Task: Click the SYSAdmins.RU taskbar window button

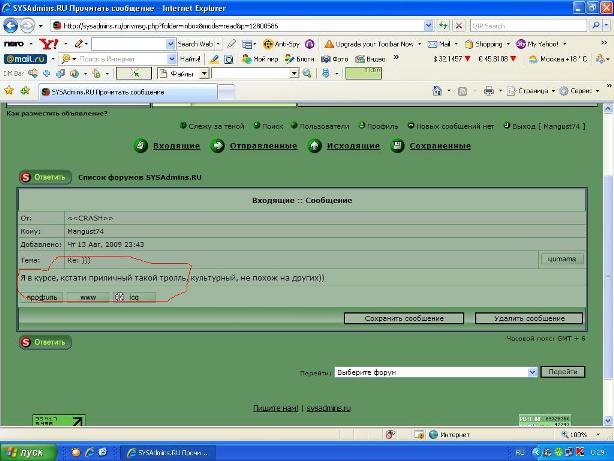Action: (x=168, y=452)
